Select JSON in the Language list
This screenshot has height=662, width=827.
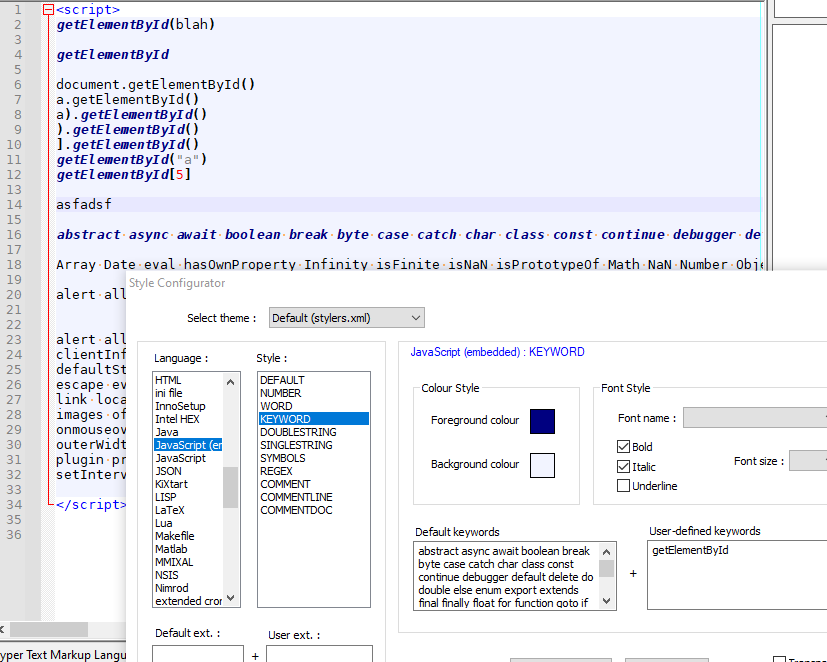click(168, 471)
